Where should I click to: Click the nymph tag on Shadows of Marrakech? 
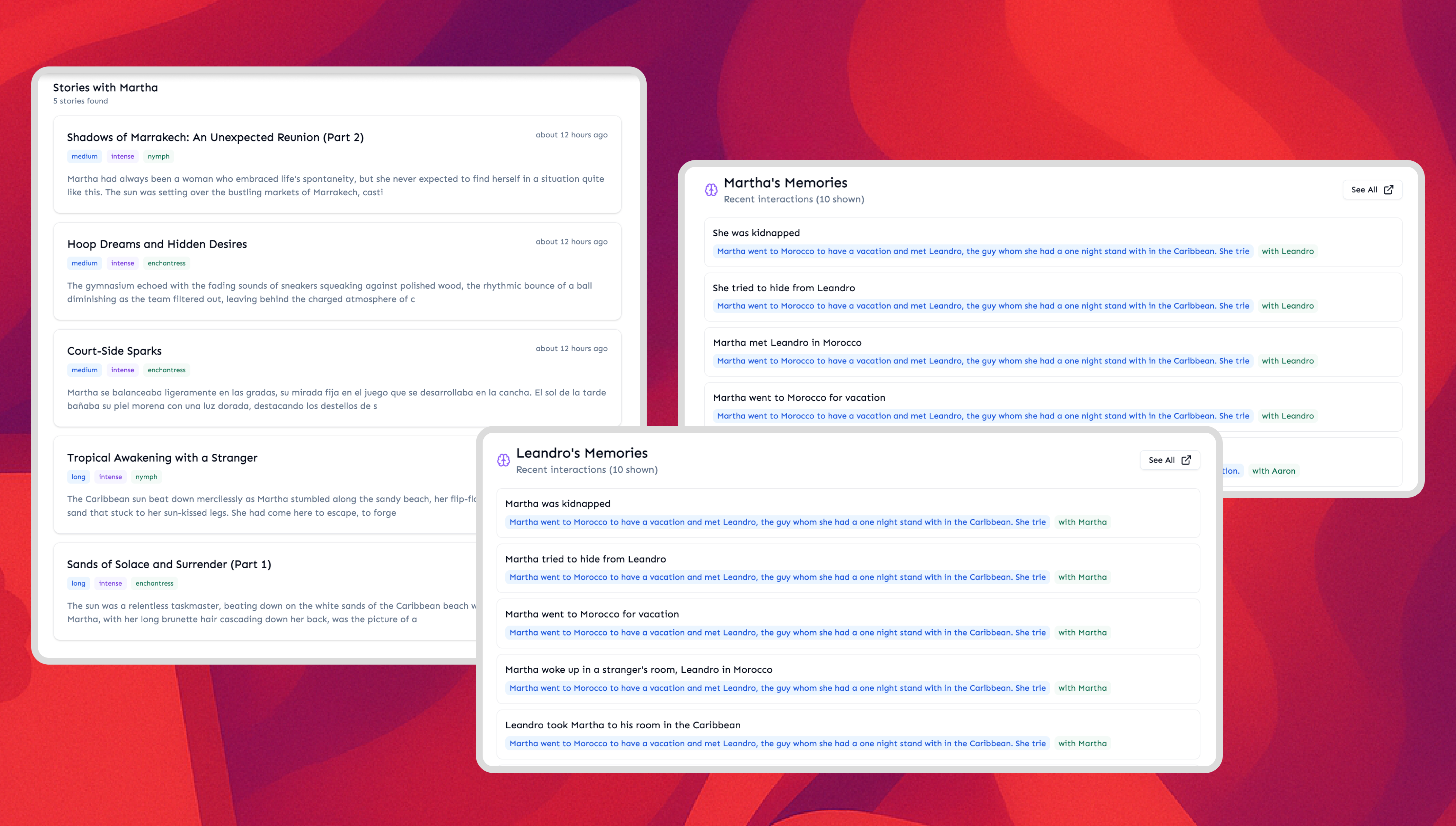pos(158,157)
